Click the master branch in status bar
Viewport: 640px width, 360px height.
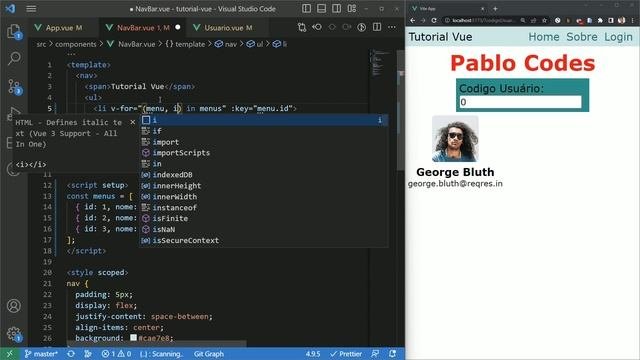[41, 354]
